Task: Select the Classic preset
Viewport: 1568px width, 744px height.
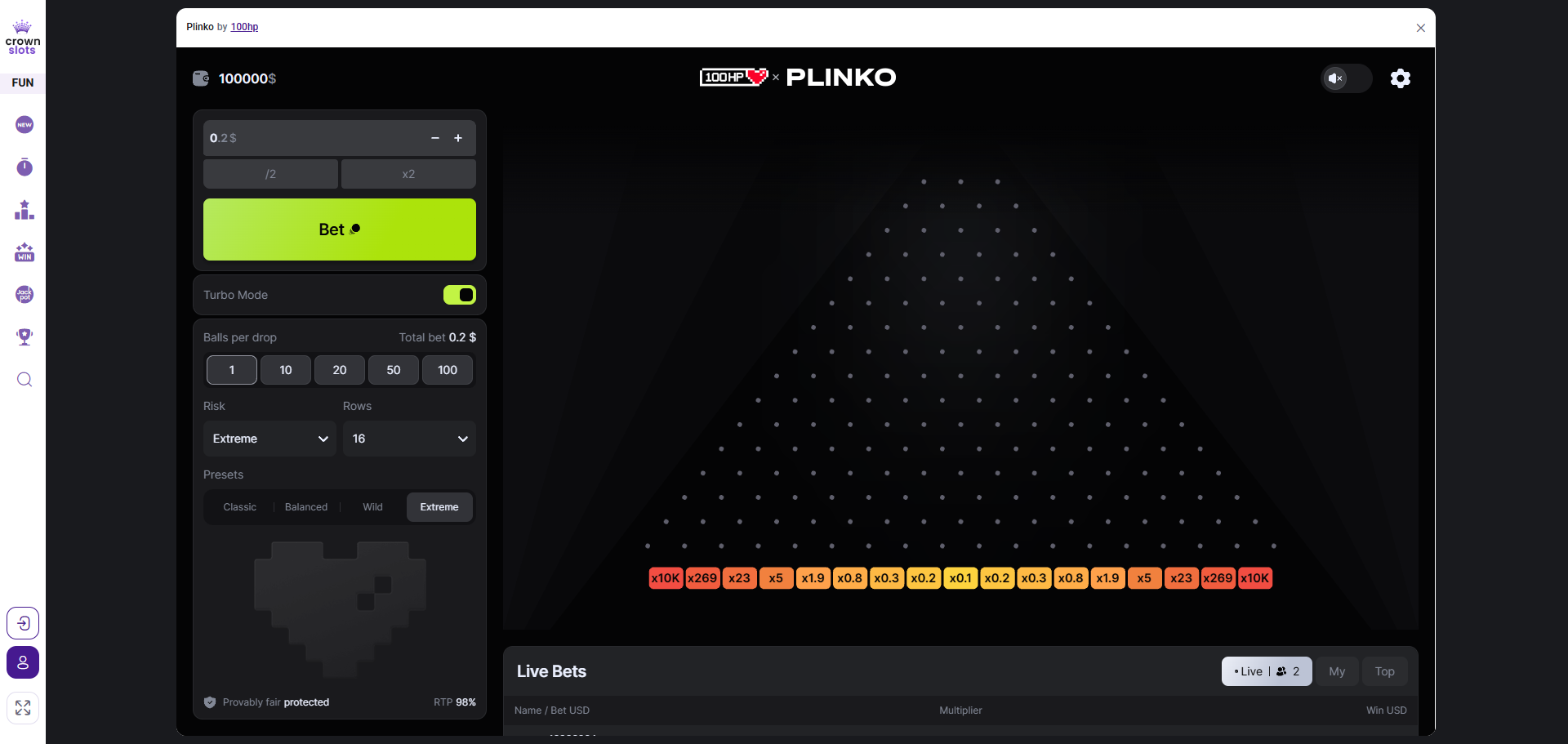Action: point(240,507)
